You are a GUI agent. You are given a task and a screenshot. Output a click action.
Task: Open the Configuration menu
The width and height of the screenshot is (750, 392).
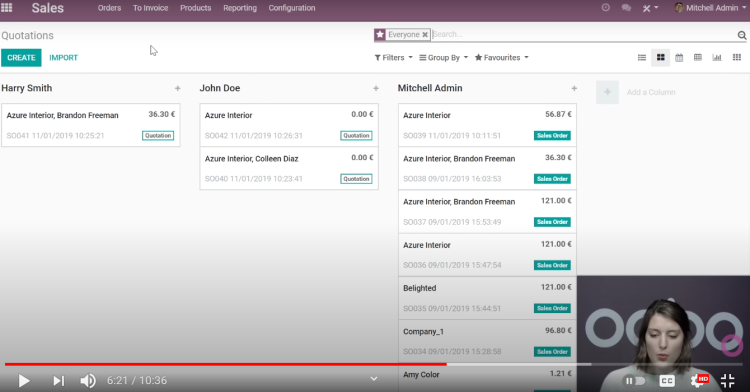pos(292,8)
